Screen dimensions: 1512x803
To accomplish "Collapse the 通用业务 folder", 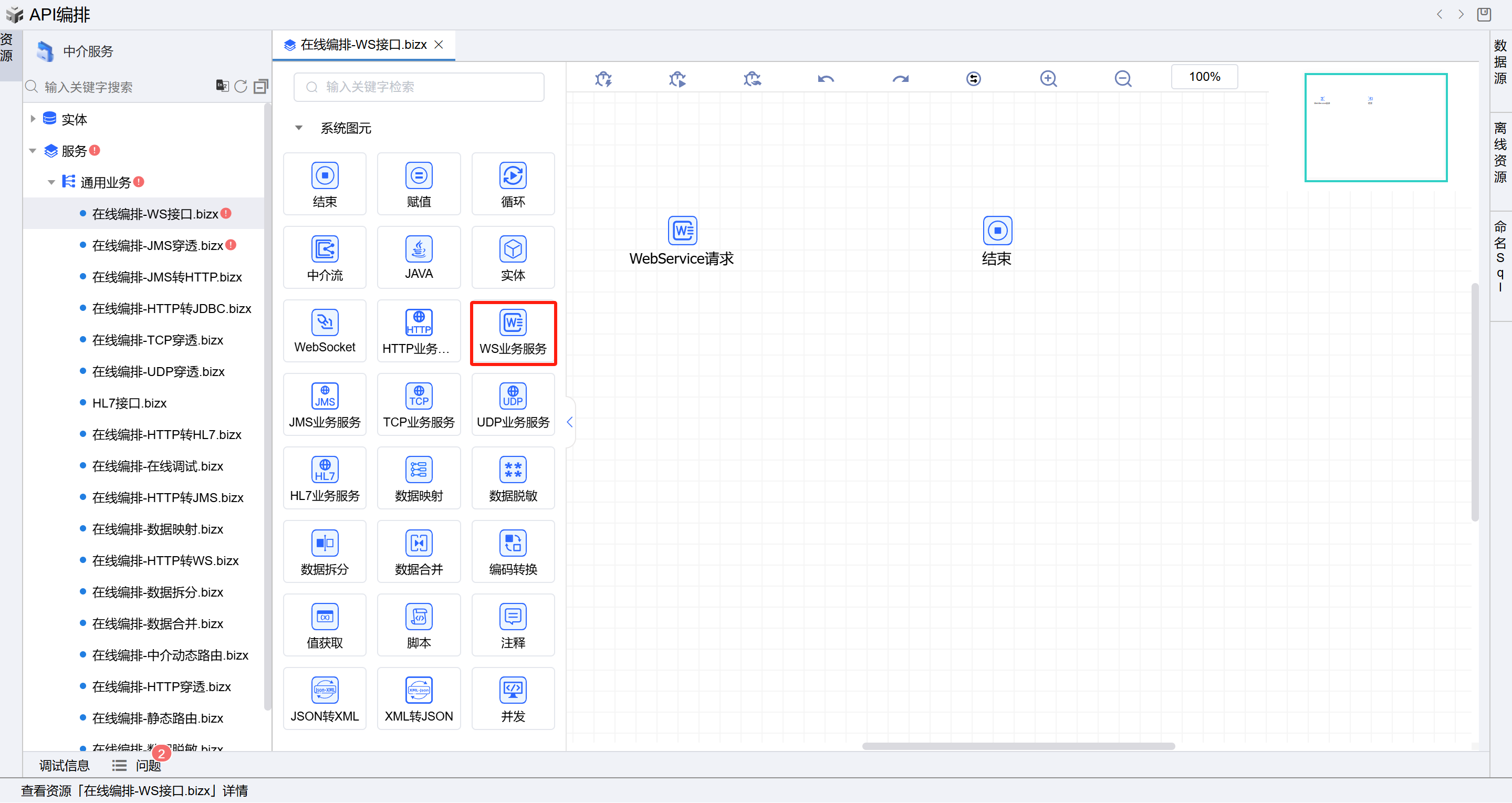I will click(x=51, y=183).
